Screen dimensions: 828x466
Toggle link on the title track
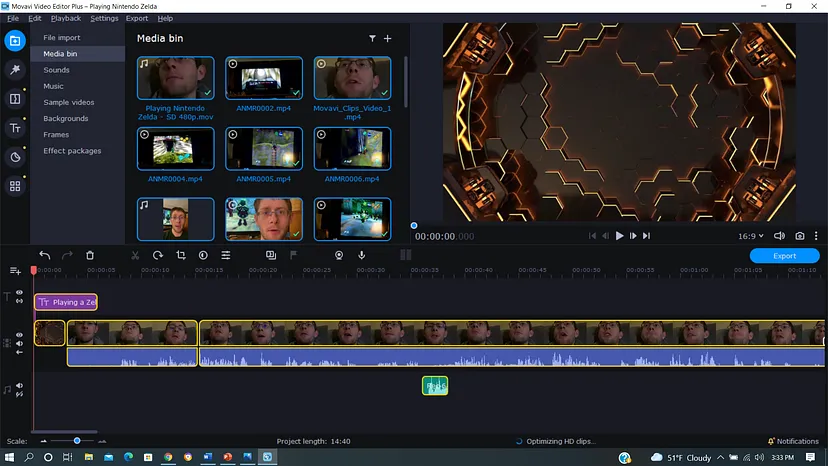[x=20, y=301]
